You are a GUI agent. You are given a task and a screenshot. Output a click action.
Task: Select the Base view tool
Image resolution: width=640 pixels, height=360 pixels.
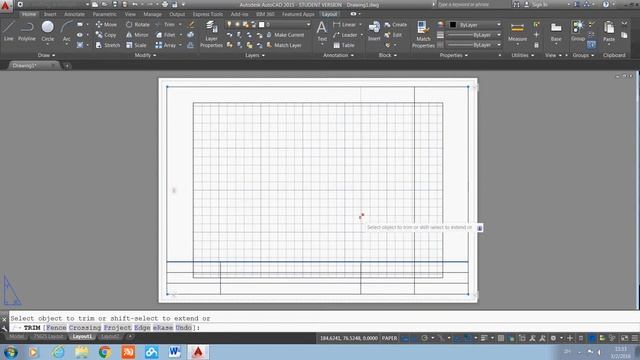tap(556, 31)
